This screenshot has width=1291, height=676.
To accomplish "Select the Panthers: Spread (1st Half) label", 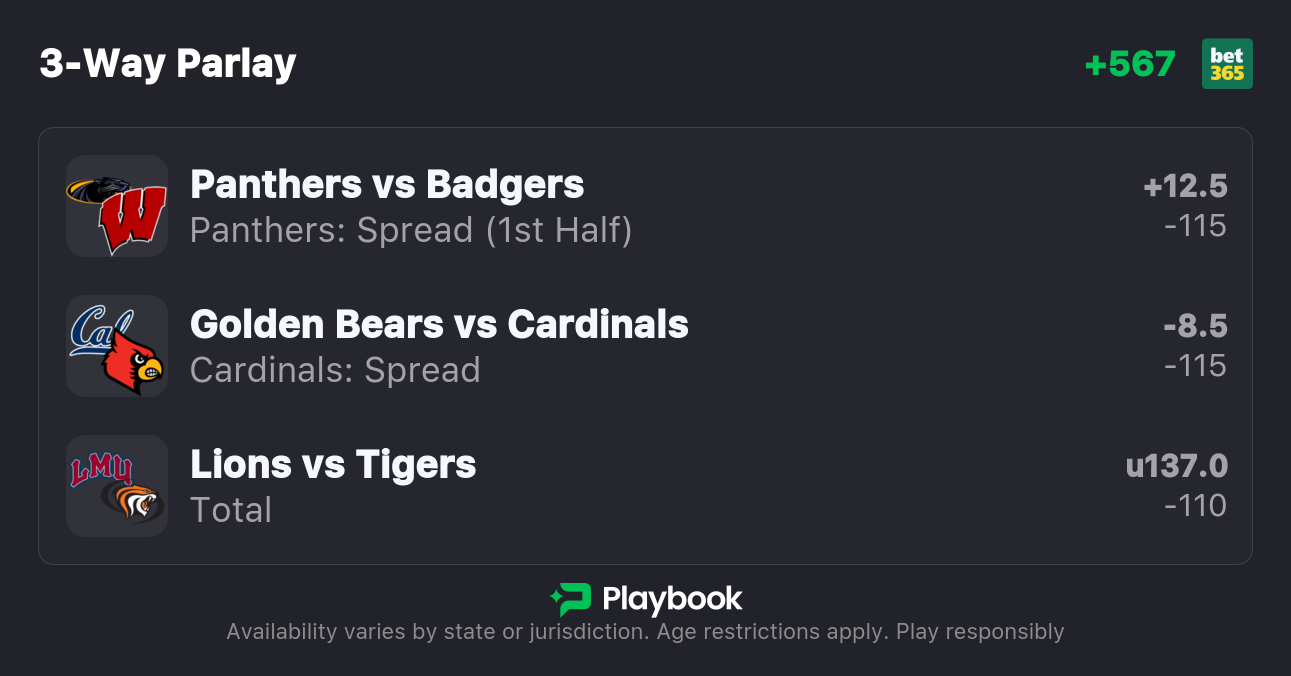I will (x=411, y=230).
